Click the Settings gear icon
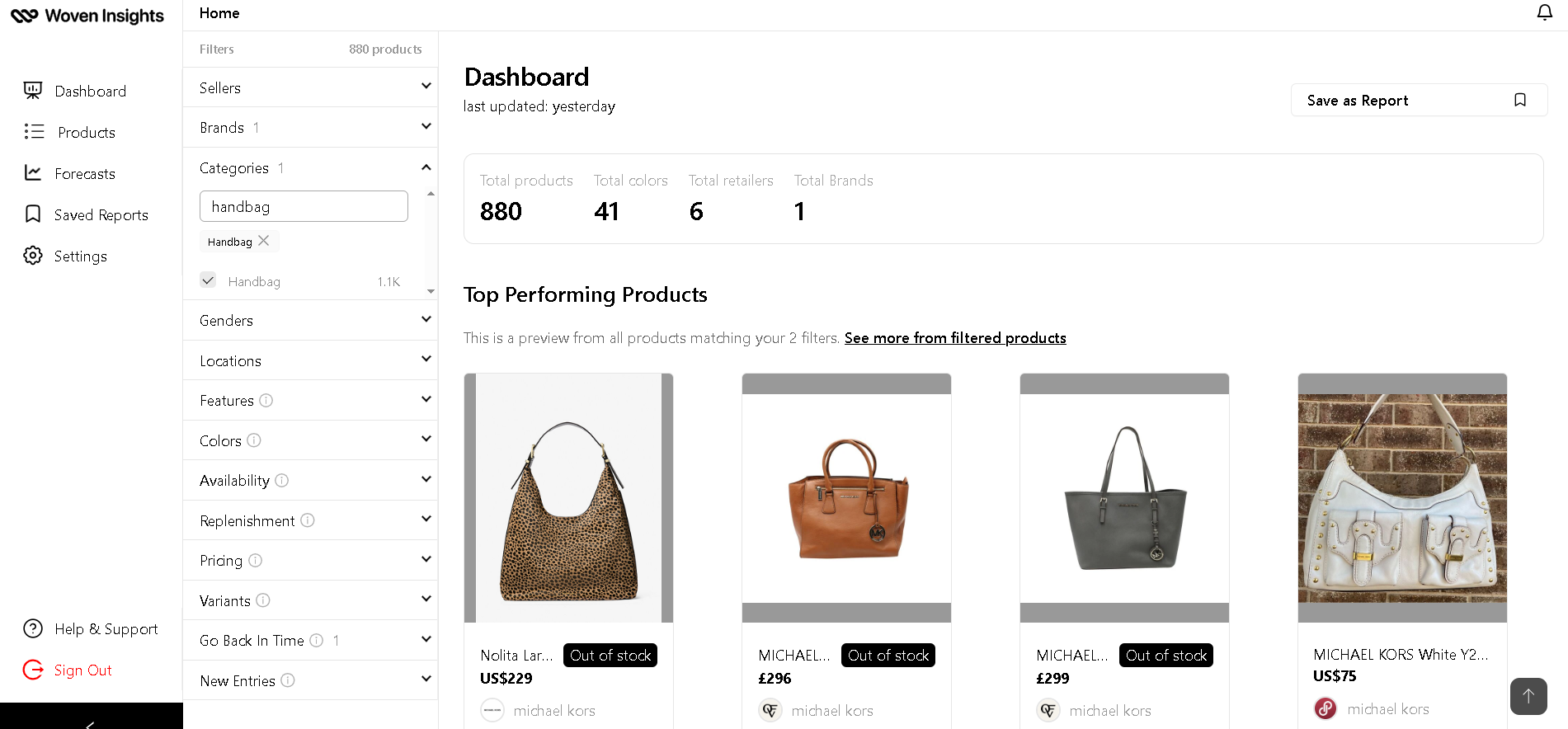 33,256
